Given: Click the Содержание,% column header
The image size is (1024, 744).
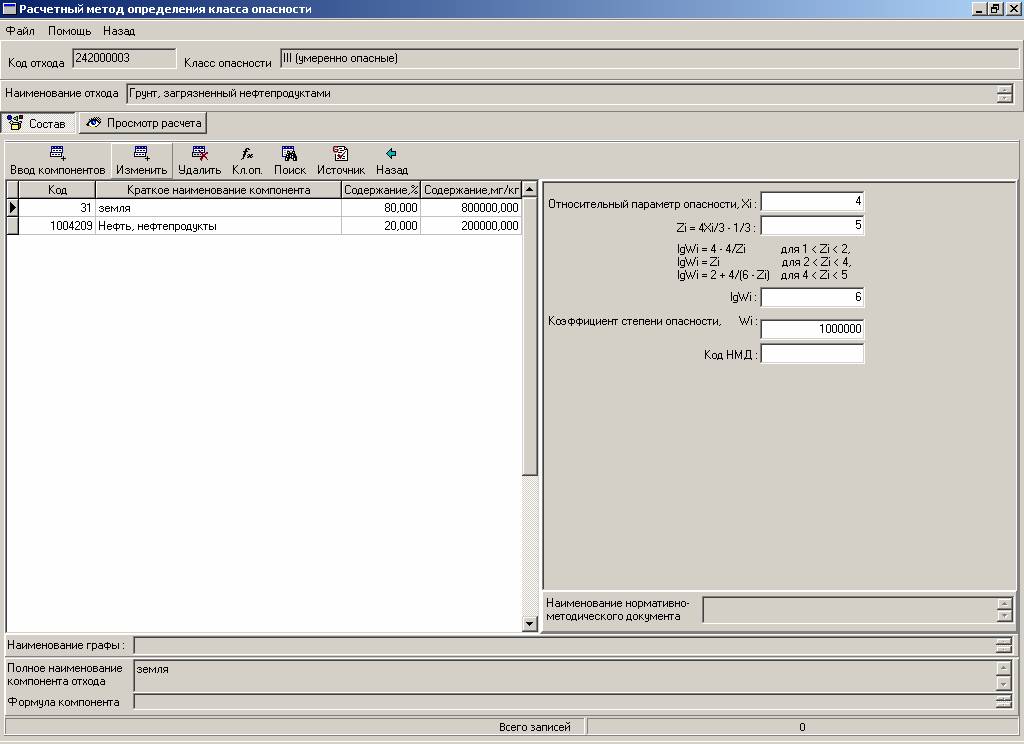Looking at the screenshot, I should pos(380,190).
